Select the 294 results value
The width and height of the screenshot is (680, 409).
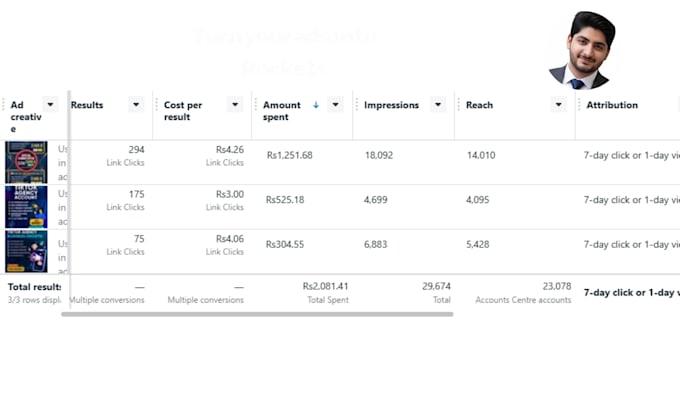pyautogui.click(x=136, y=150)
